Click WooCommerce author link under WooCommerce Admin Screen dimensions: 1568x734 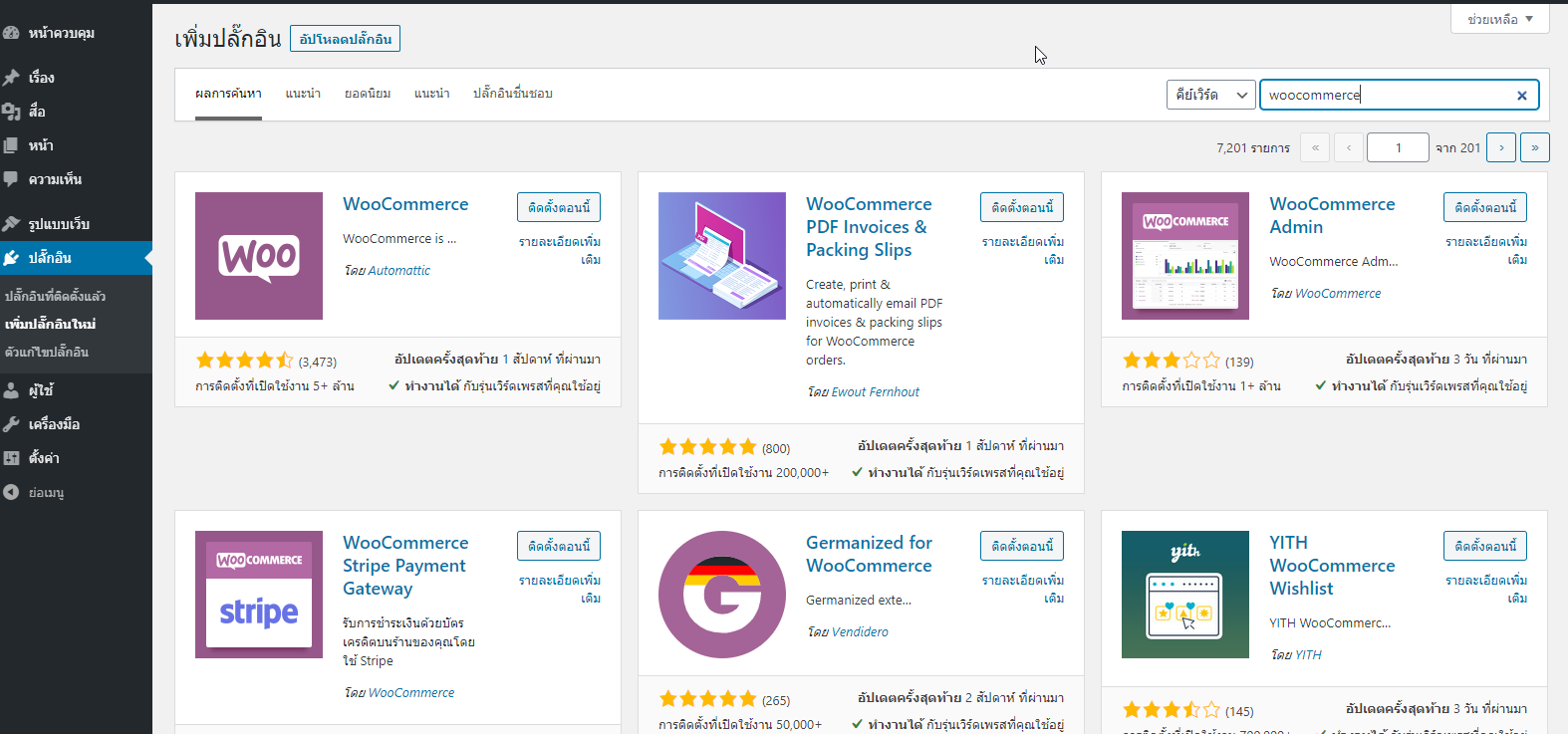(1338, 294)
